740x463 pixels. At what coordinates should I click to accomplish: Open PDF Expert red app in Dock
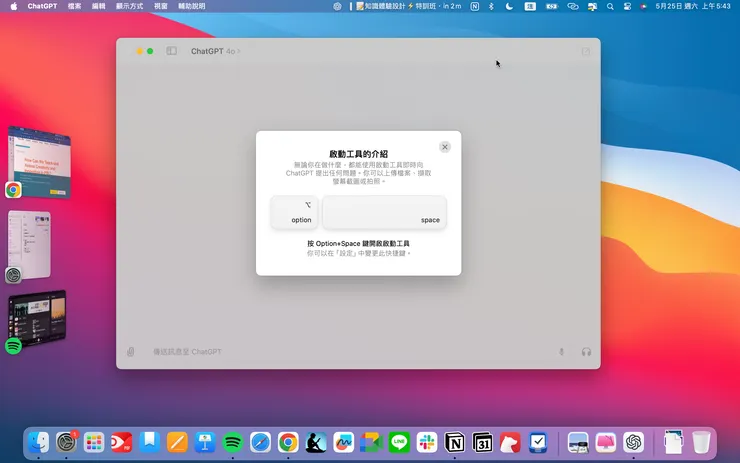point(122,442)
